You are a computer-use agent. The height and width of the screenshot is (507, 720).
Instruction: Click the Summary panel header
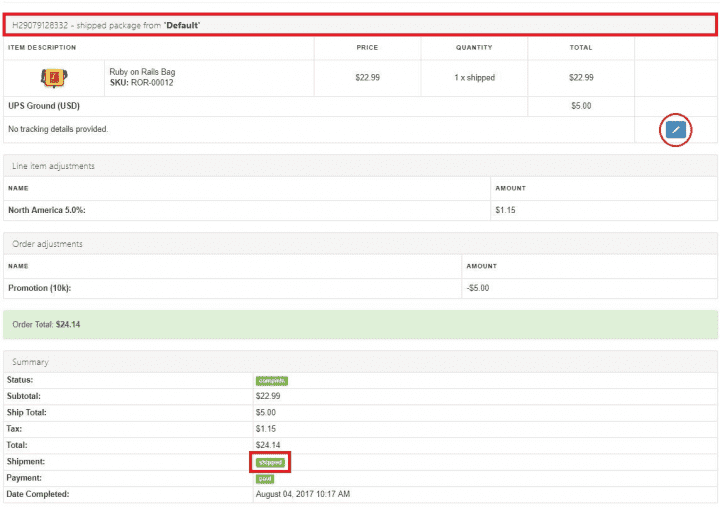point(30,361)
